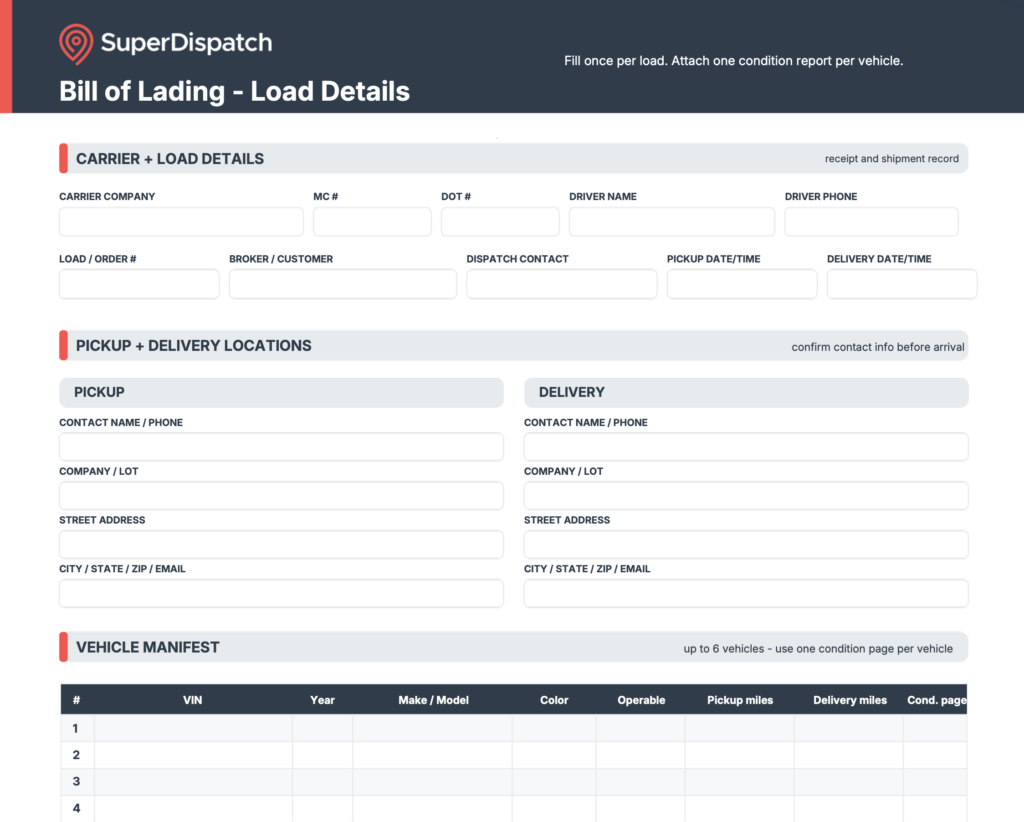Click the Pickup Date/Time field

click(x=742, y=284)
